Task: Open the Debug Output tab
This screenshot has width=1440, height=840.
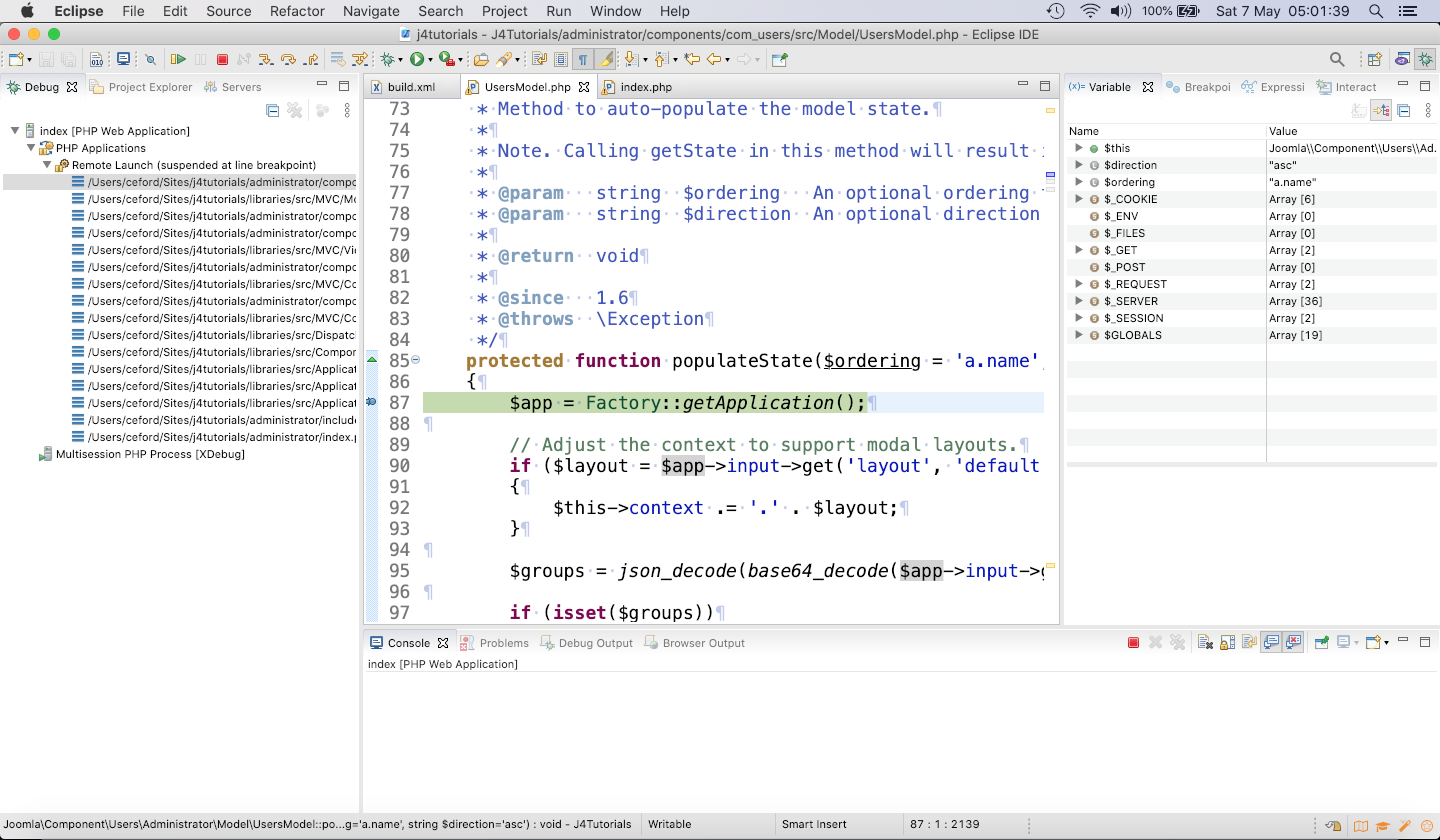Action: [587, 643]
